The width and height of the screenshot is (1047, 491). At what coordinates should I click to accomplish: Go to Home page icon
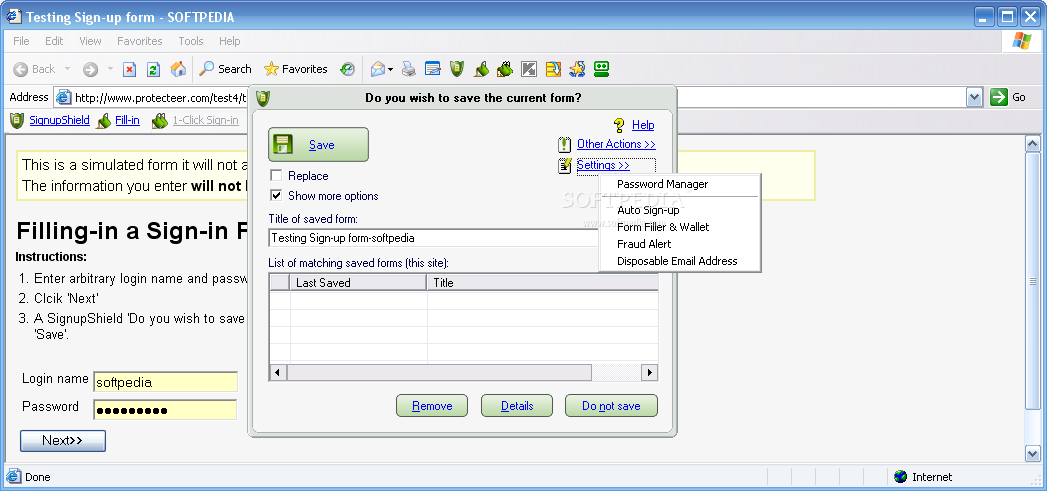click(178, 69)
